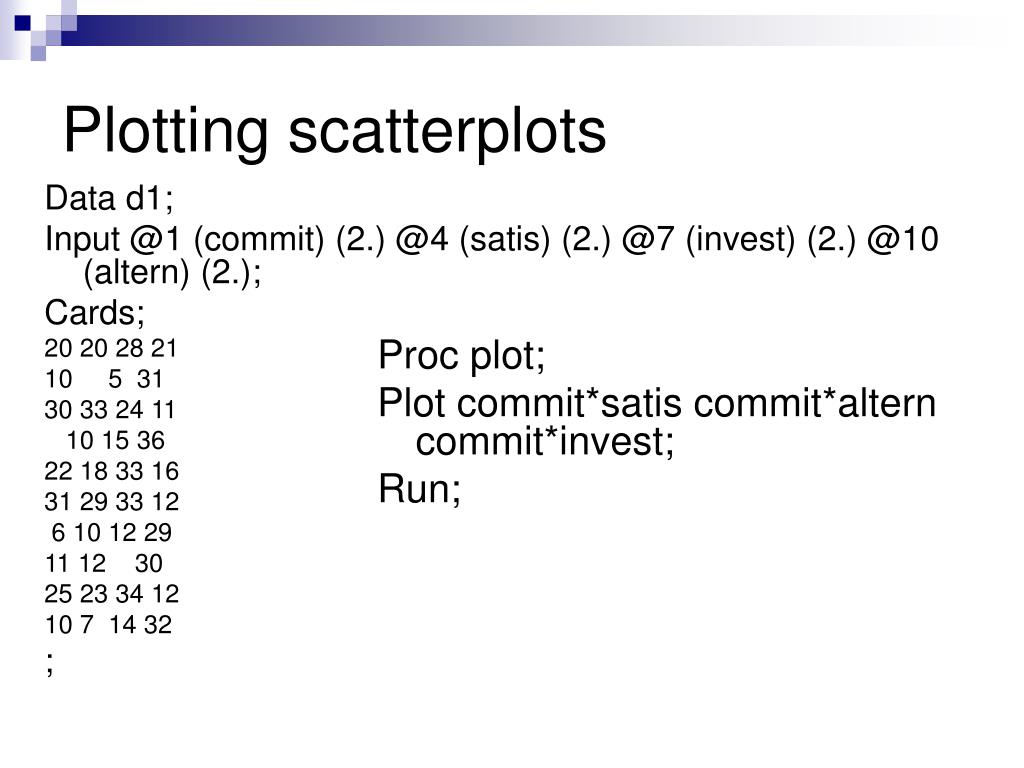Click the bullet beside "Plot commit*satis"

click(x=364, y=405)
